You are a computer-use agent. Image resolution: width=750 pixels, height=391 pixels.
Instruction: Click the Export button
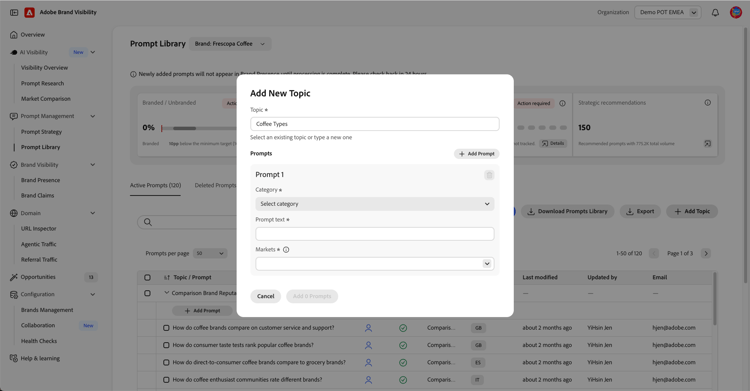click(640, 211)
